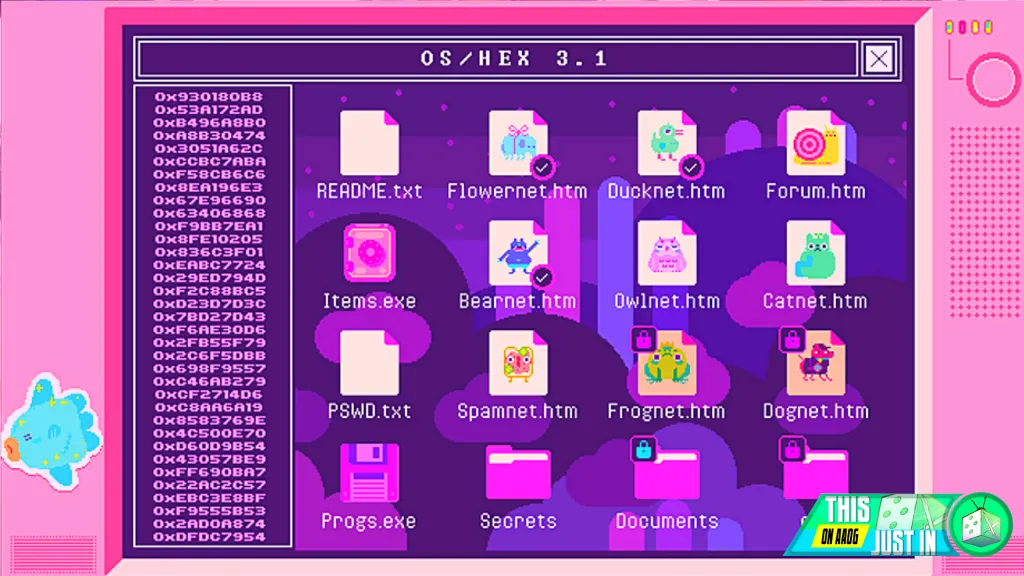Click the checkmark badge on Ducknet.htm
Image resolution: width=1024 pixels, height=576 pixels.
(x=691, y=168)
